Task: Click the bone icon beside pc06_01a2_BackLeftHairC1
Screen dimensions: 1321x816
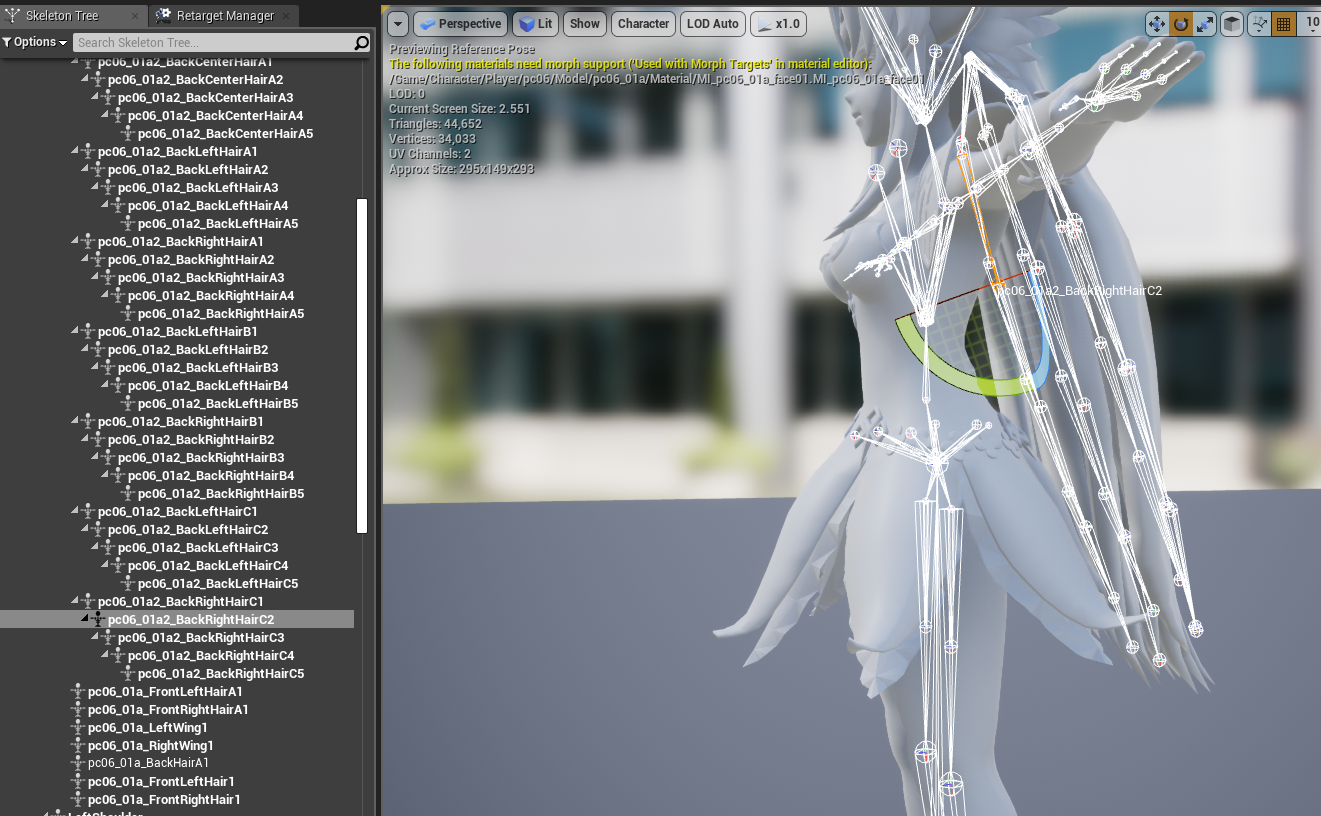Action: [88, 512]
